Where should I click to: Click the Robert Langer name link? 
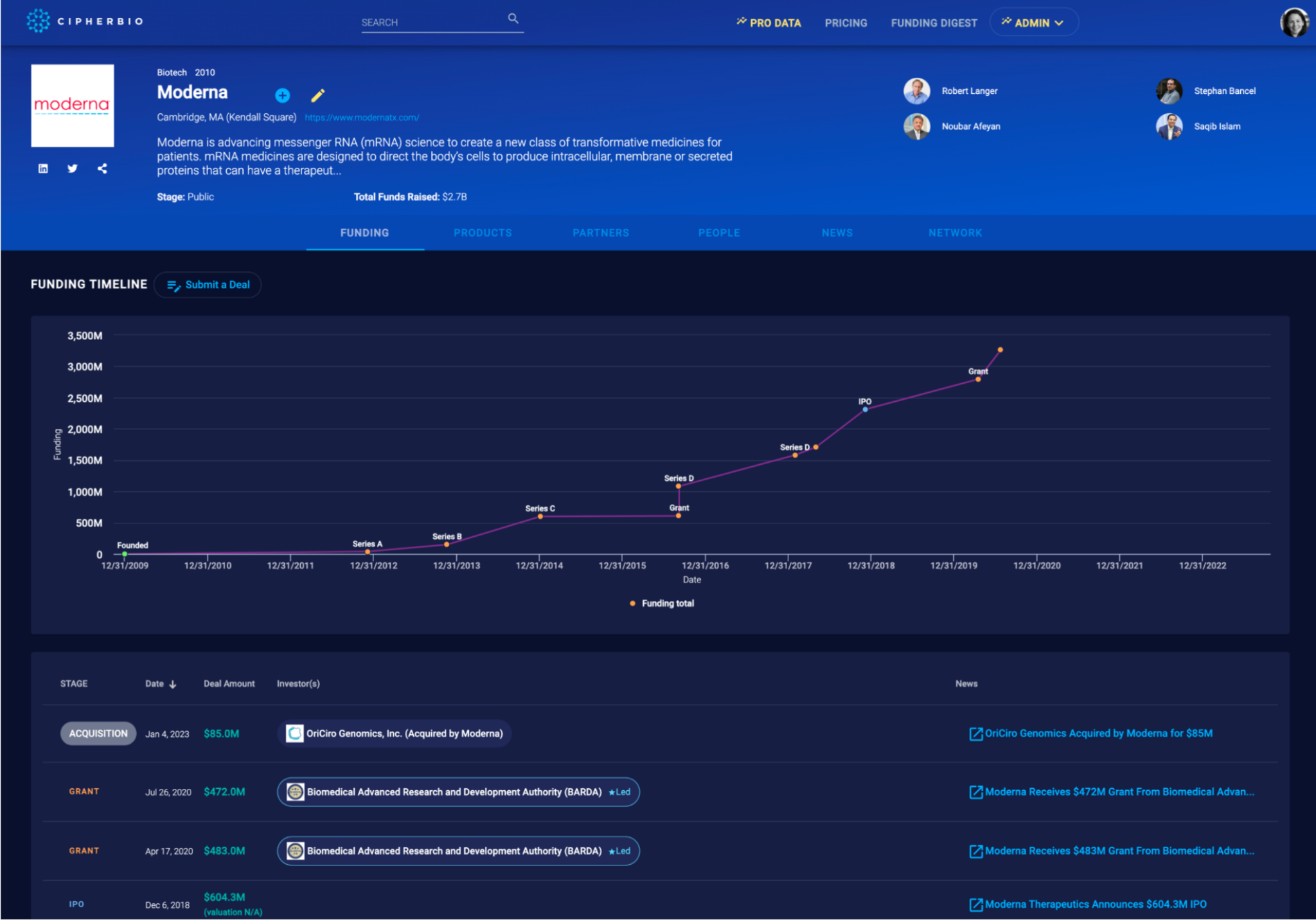(x=969, y=91)
